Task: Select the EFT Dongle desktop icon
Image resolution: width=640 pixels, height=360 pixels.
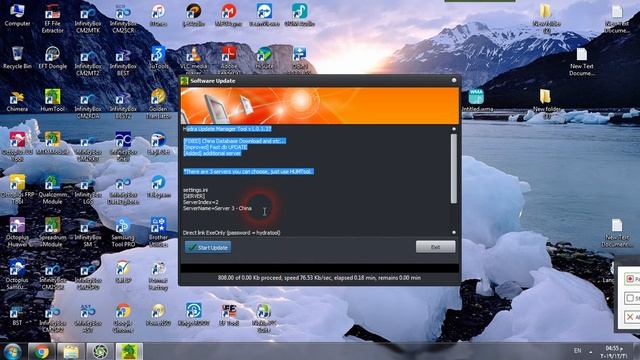Action: coord(52,58)
